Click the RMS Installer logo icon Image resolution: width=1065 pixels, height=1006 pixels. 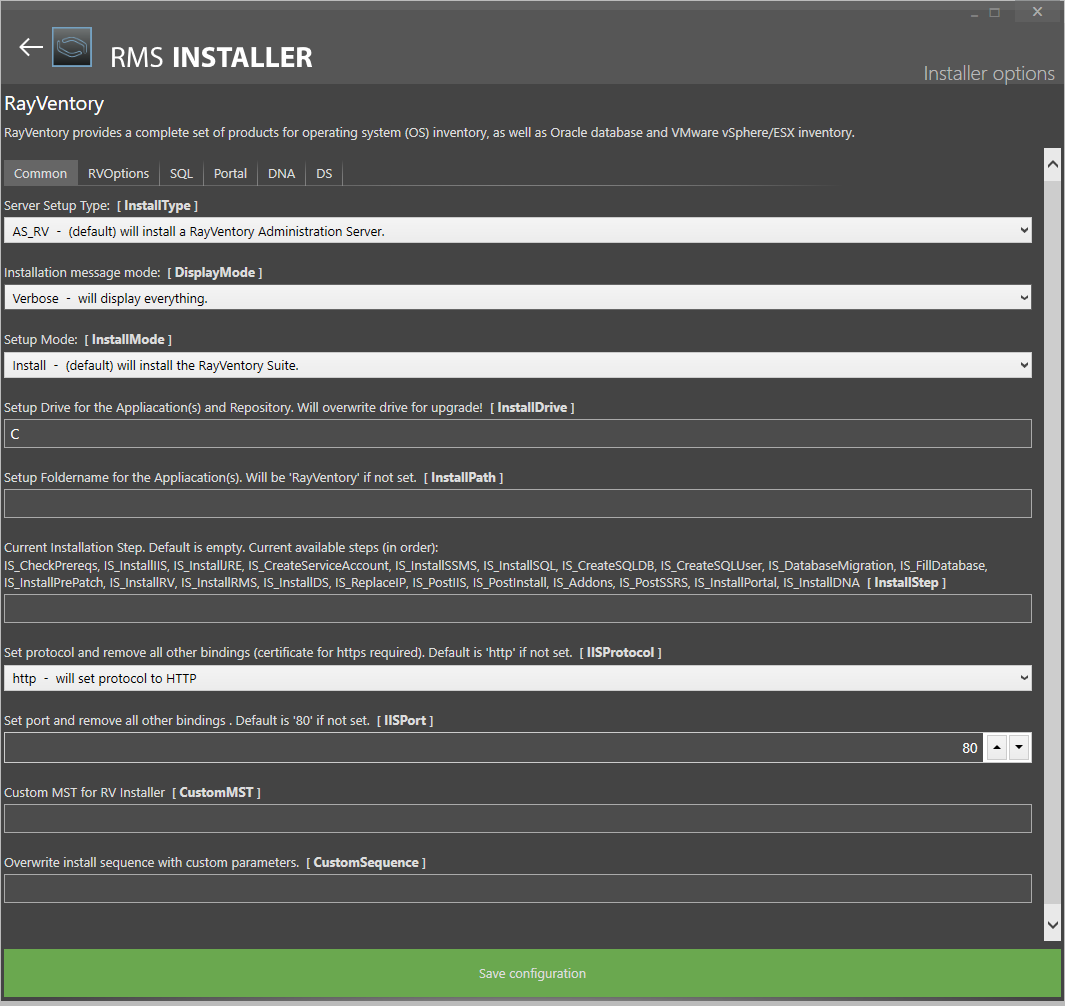tap(72, 47)
